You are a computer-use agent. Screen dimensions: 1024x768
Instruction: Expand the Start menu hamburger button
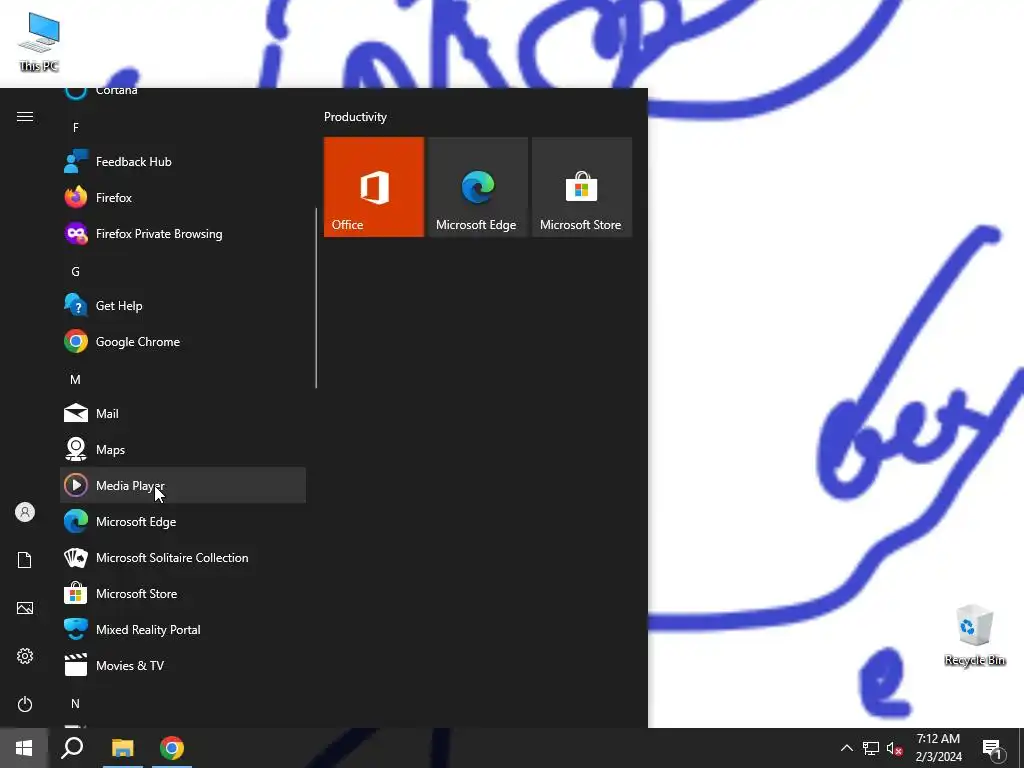click(x=25, y=116)
